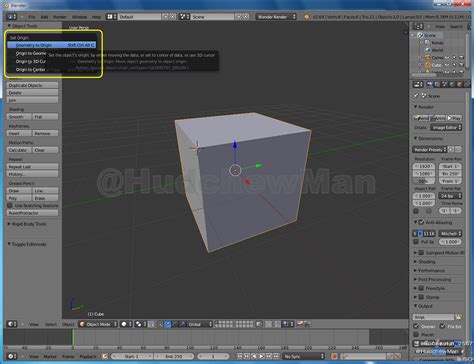
Task: Click the Cube object icon in outliner
Action: click(427, 65)
